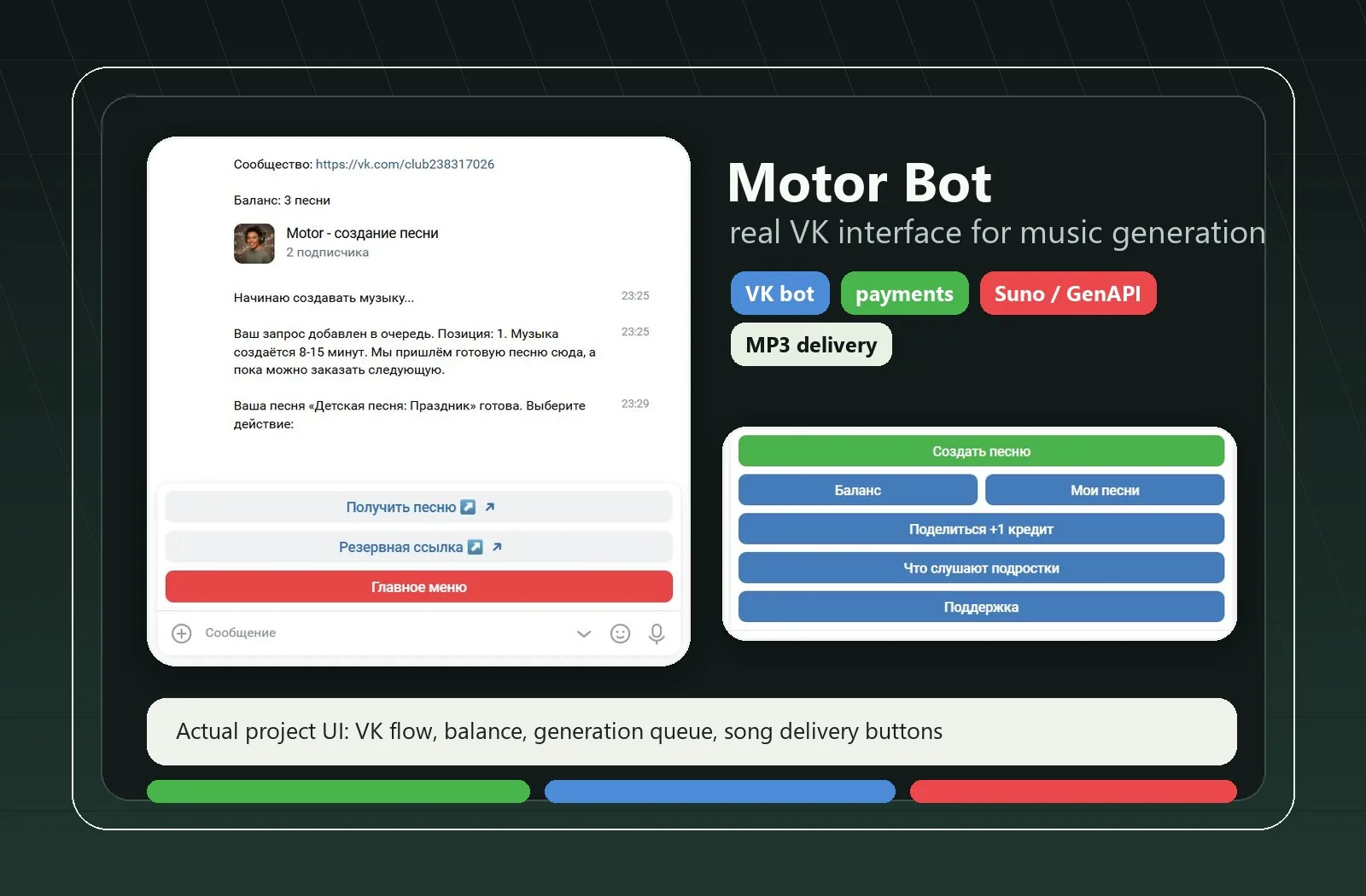This screenshot has height=896, width=1366.
Task: Click the microphone voice message icon
Action: pos(657,633)
